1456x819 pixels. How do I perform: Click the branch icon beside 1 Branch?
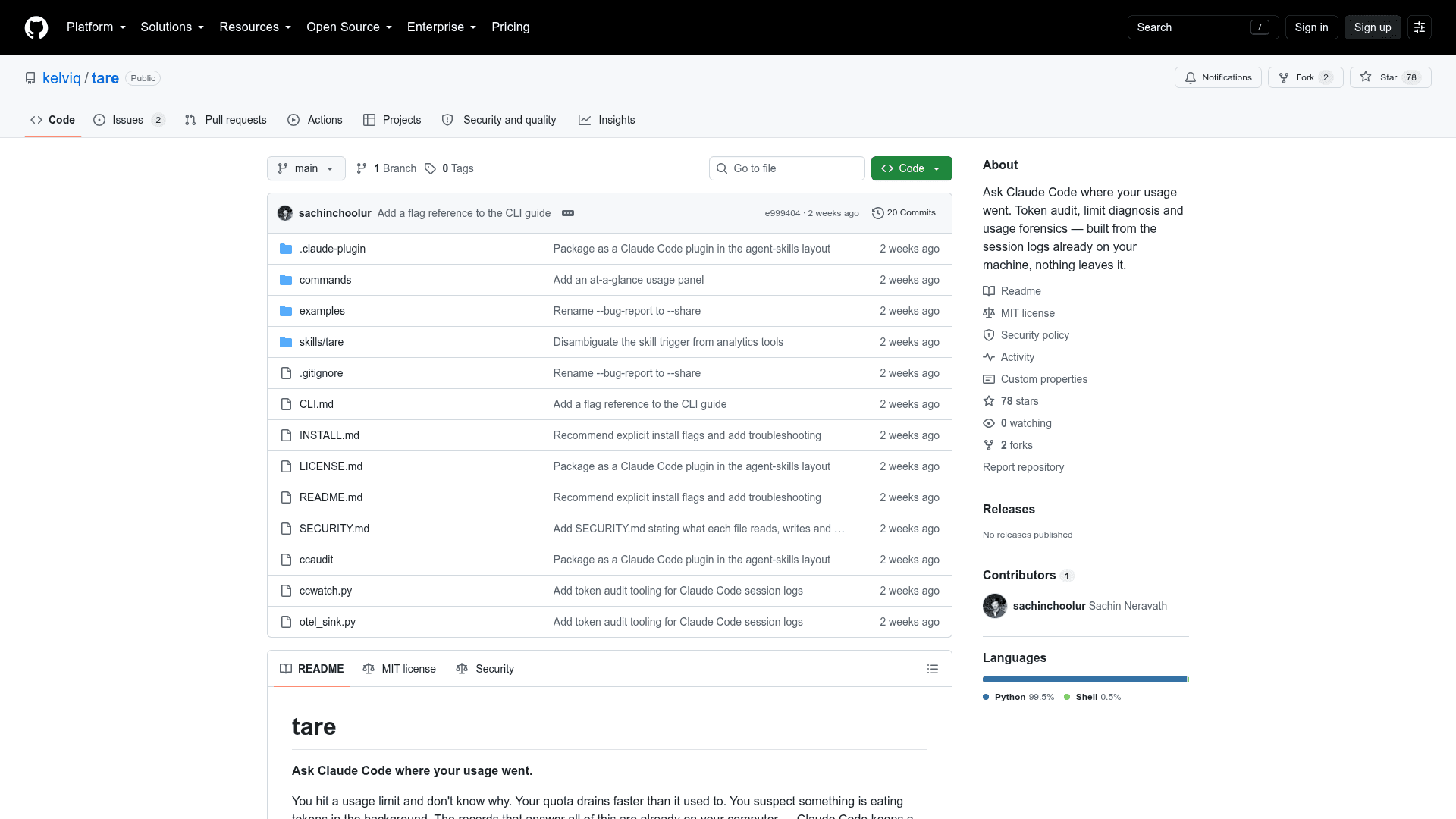click(362, 168)
